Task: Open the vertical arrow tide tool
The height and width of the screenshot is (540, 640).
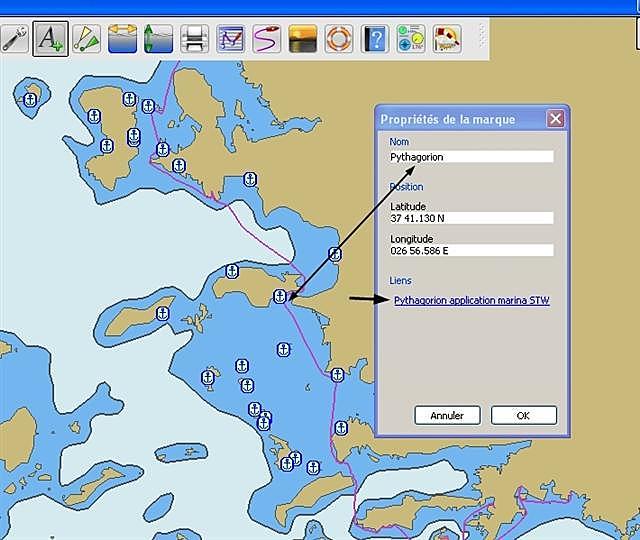Action: pos(158,39)
